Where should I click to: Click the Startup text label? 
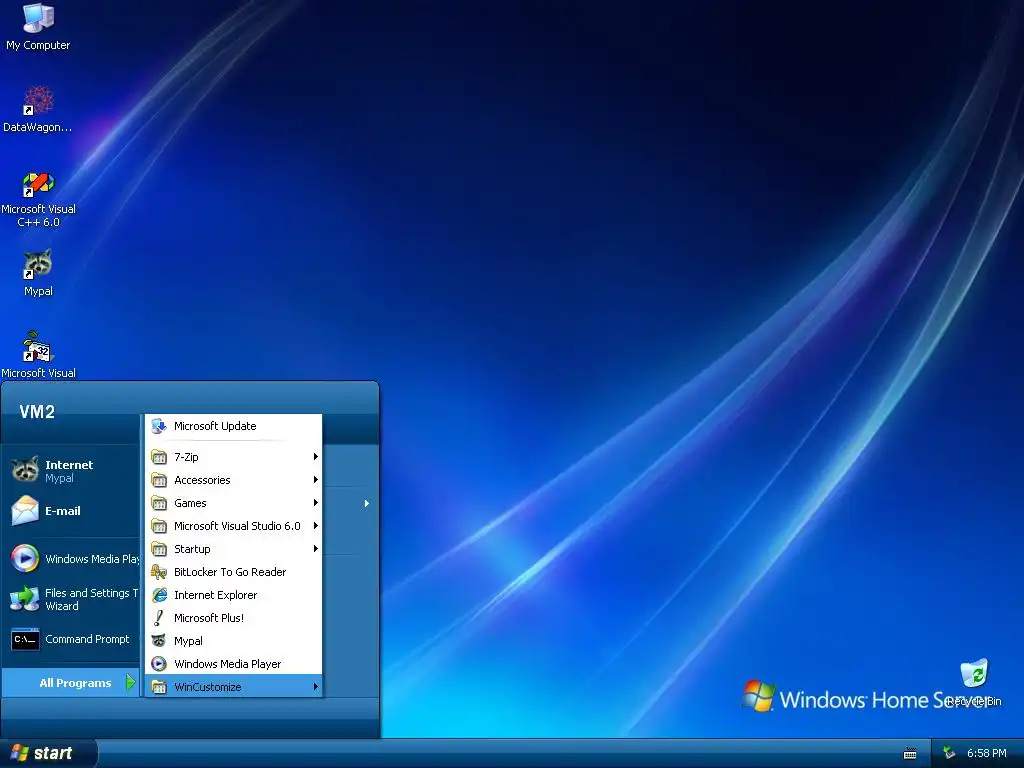pyautogui.click(x=192, y=549)
